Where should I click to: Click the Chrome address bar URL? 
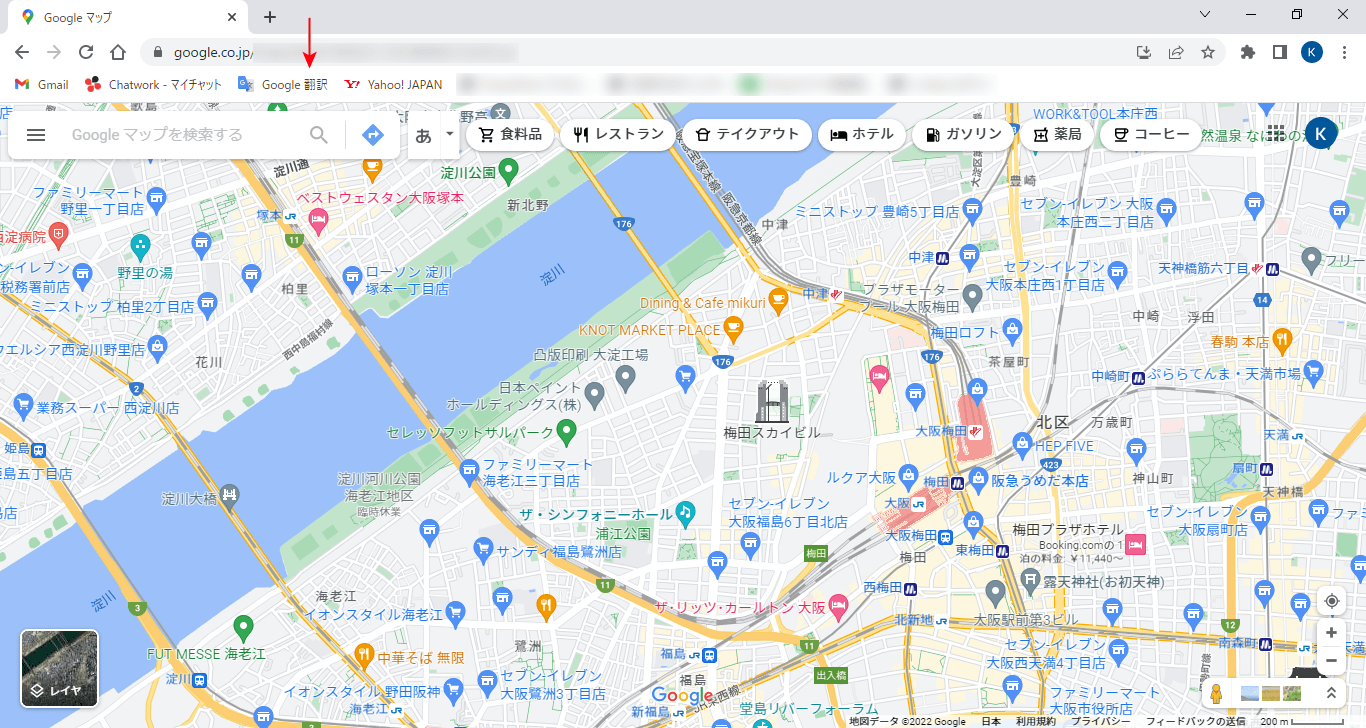(x=213, y=52)
